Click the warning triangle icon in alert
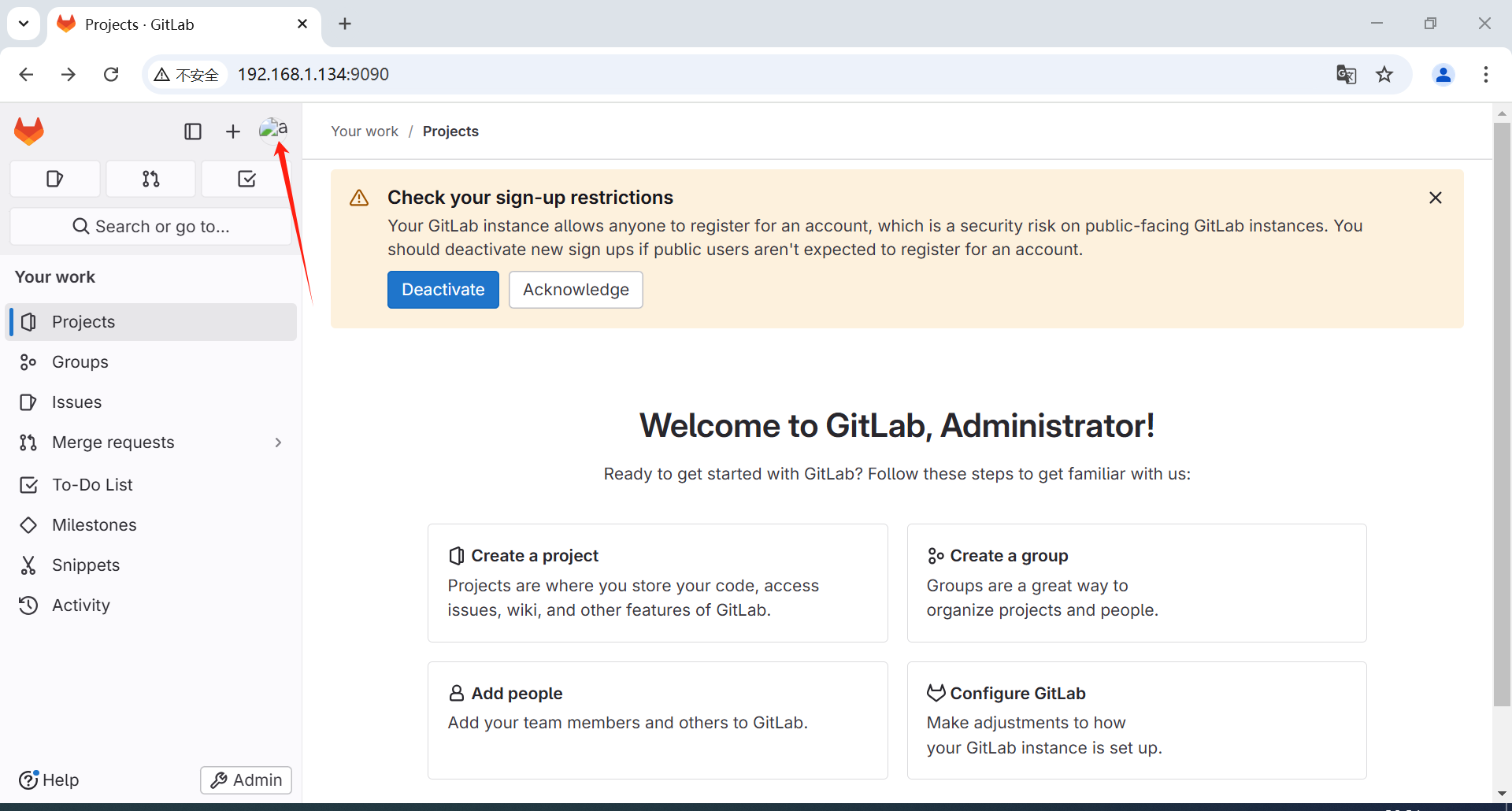This screenshot has width=1512, height=811. point(359,198)
